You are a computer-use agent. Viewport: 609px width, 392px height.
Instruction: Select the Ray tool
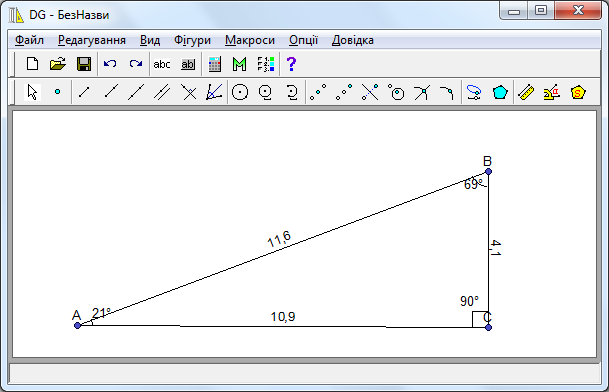click(x=111, y=92)
